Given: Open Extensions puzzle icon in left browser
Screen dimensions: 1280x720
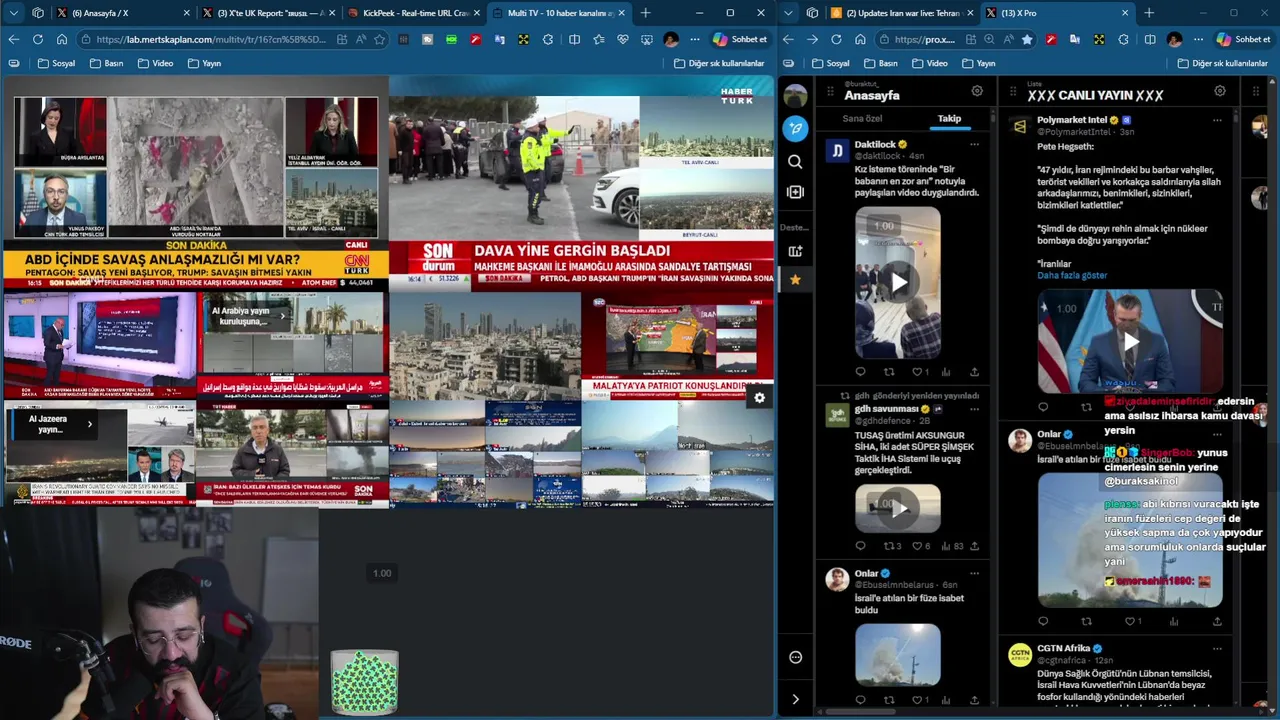Looking at the screenshot, I should pos(548,39).
